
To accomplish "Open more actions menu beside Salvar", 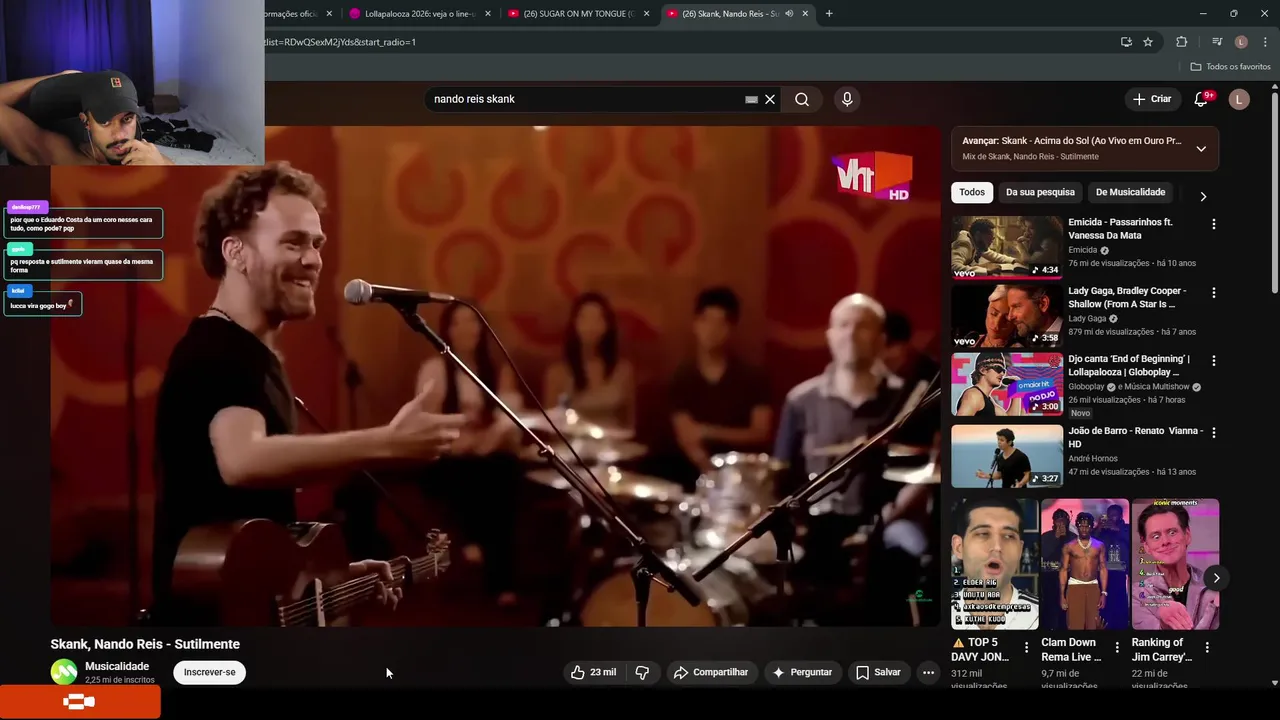I will tap(928, 672).
